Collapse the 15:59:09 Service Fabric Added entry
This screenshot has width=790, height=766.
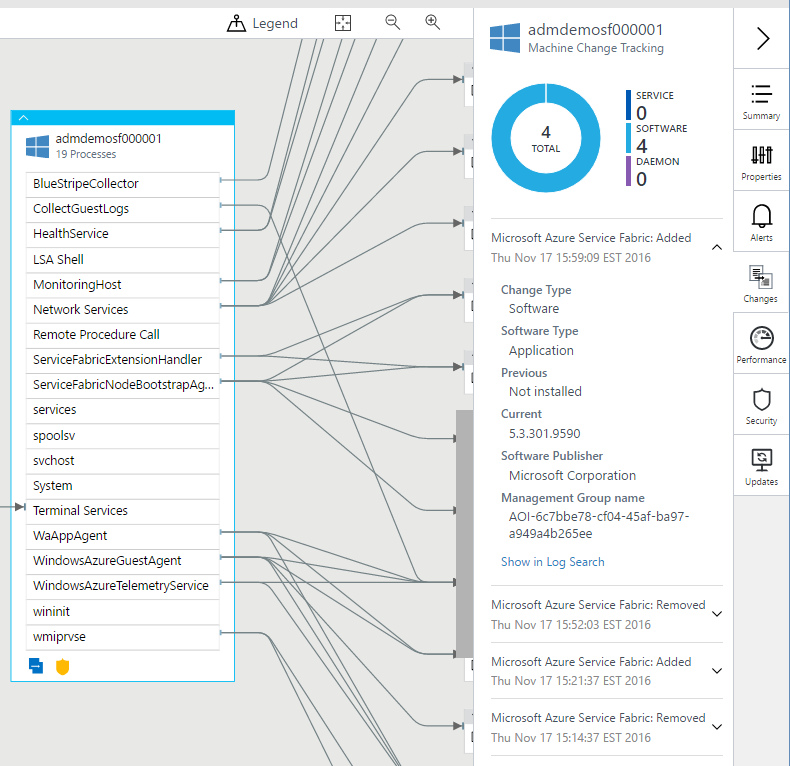(716, 247)
